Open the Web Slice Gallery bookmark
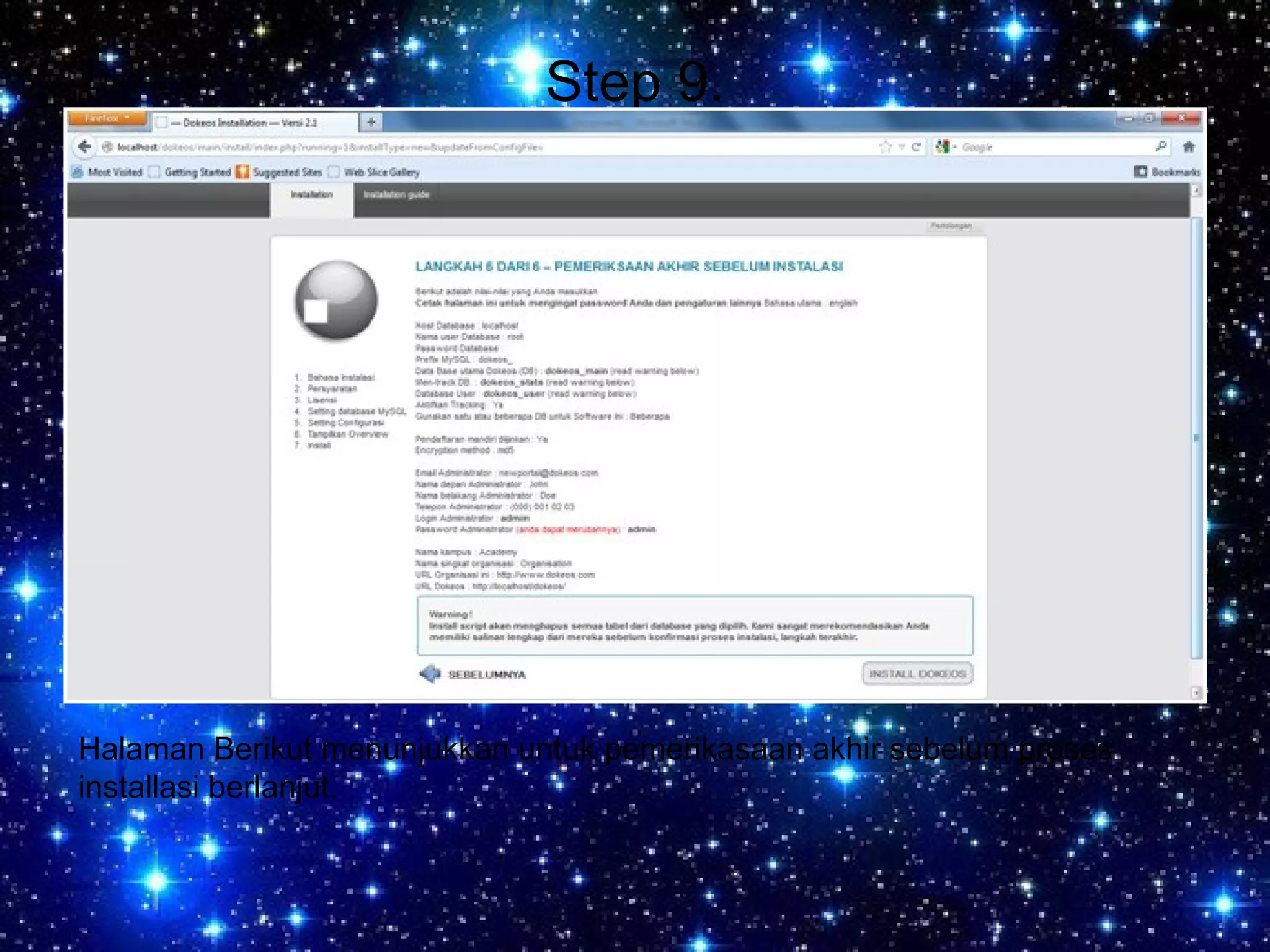Screen dimensions: 1270x952 tap(374, 172)
